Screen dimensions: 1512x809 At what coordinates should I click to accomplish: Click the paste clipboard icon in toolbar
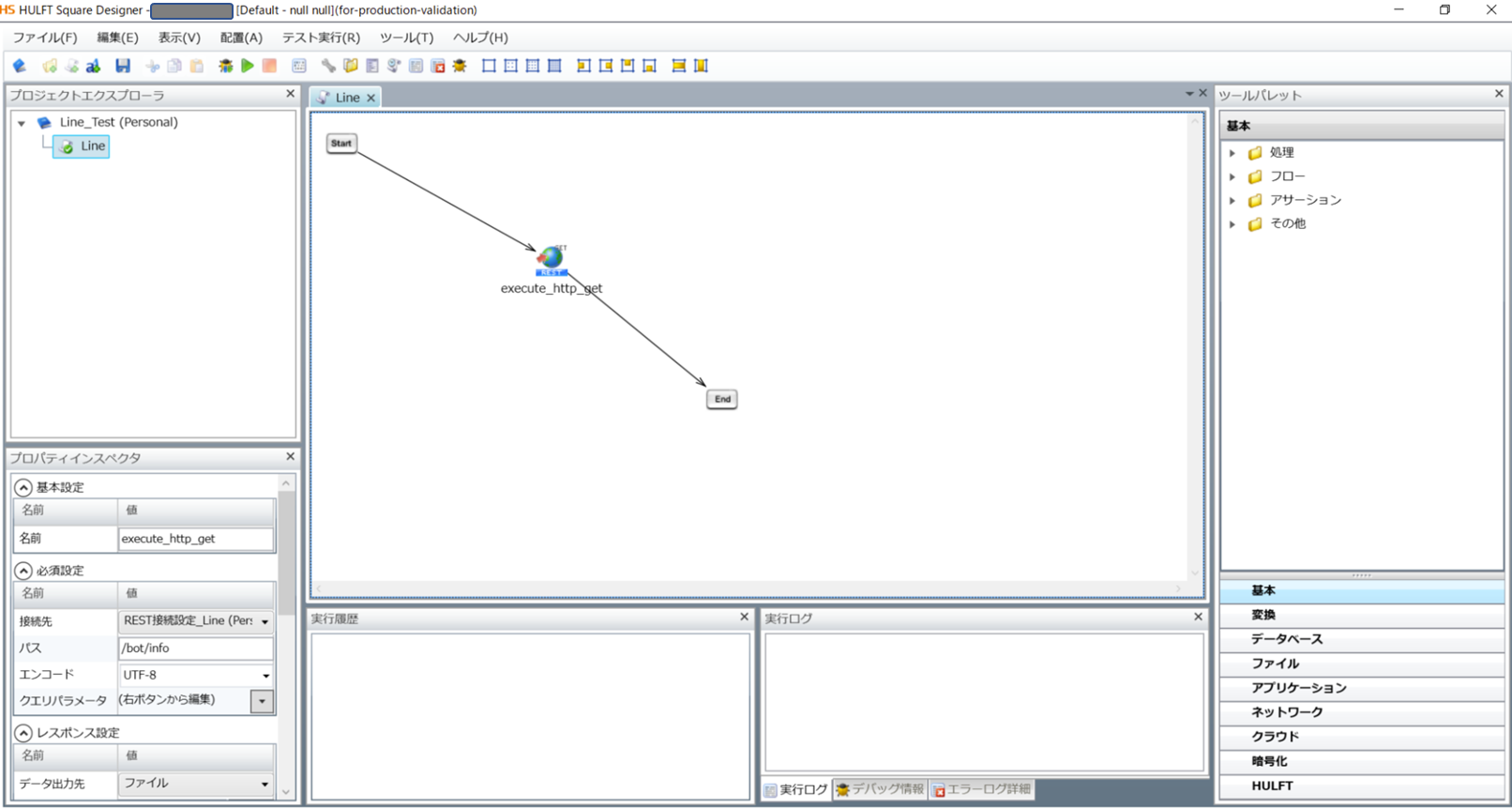(x=197, y=66)
